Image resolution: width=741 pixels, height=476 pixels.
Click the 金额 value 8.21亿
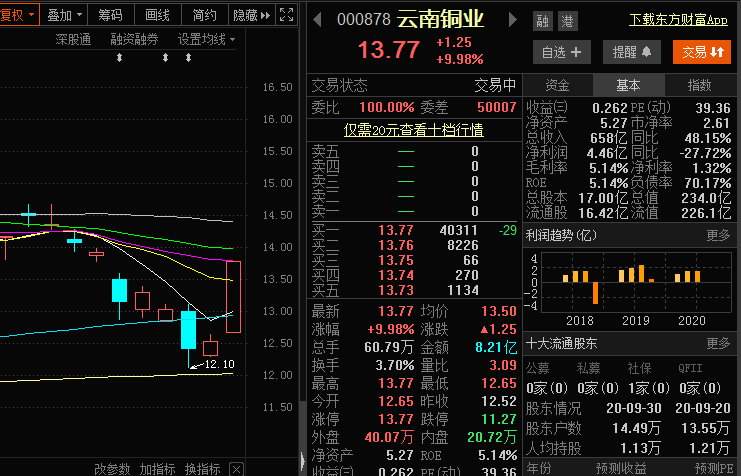click(496, 347)
